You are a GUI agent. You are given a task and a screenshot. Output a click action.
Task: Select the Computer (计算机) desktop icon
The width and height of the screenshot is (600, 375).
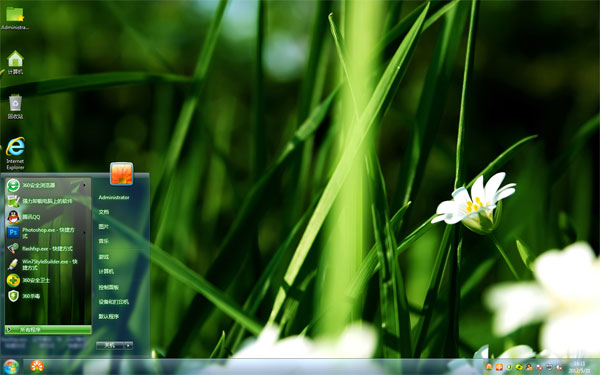pyautogui.click(x=15, y=62)
